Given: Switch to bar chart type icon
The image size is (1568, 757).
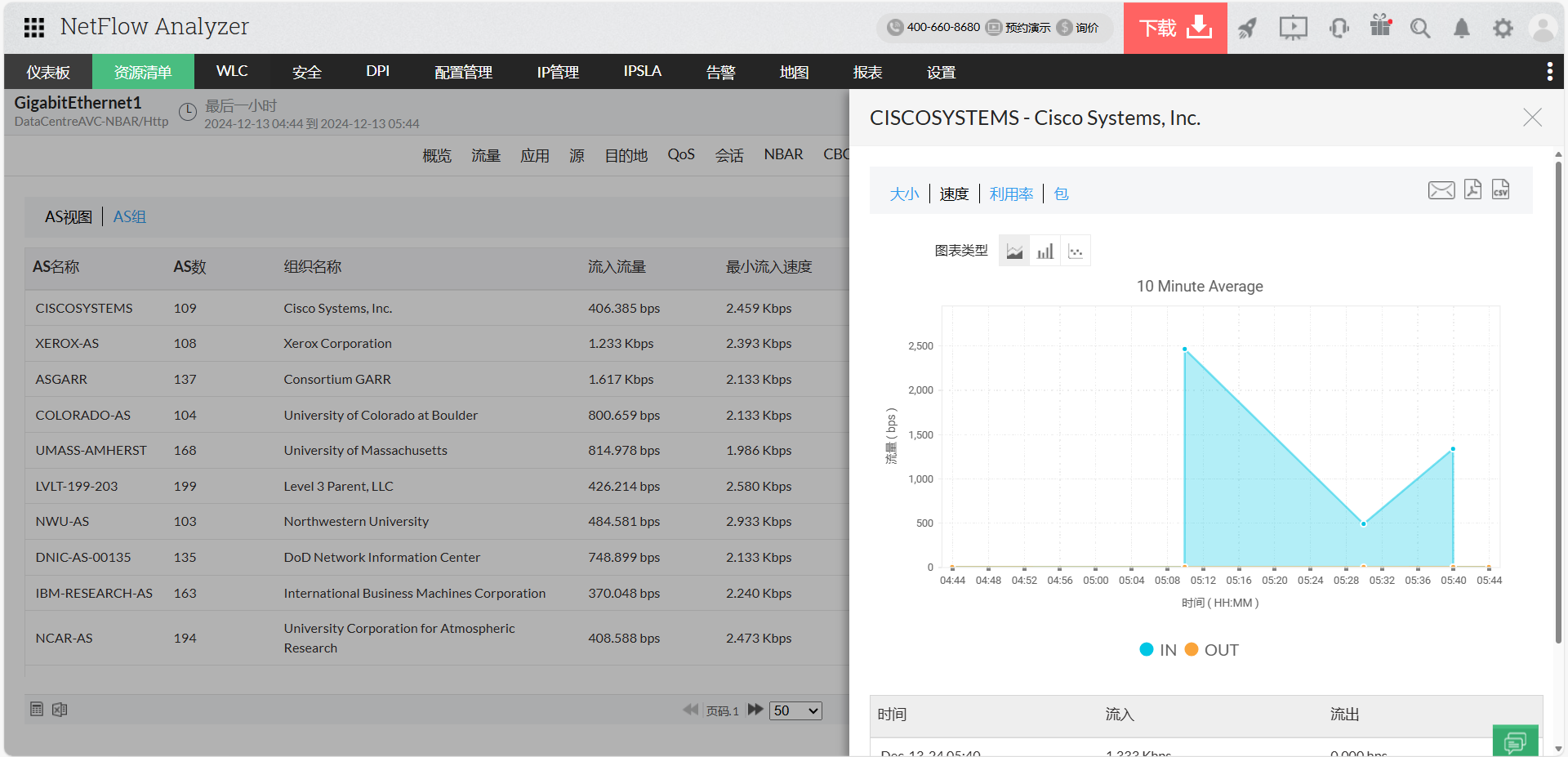Looking at the screenshot, I should (1045, 252).
